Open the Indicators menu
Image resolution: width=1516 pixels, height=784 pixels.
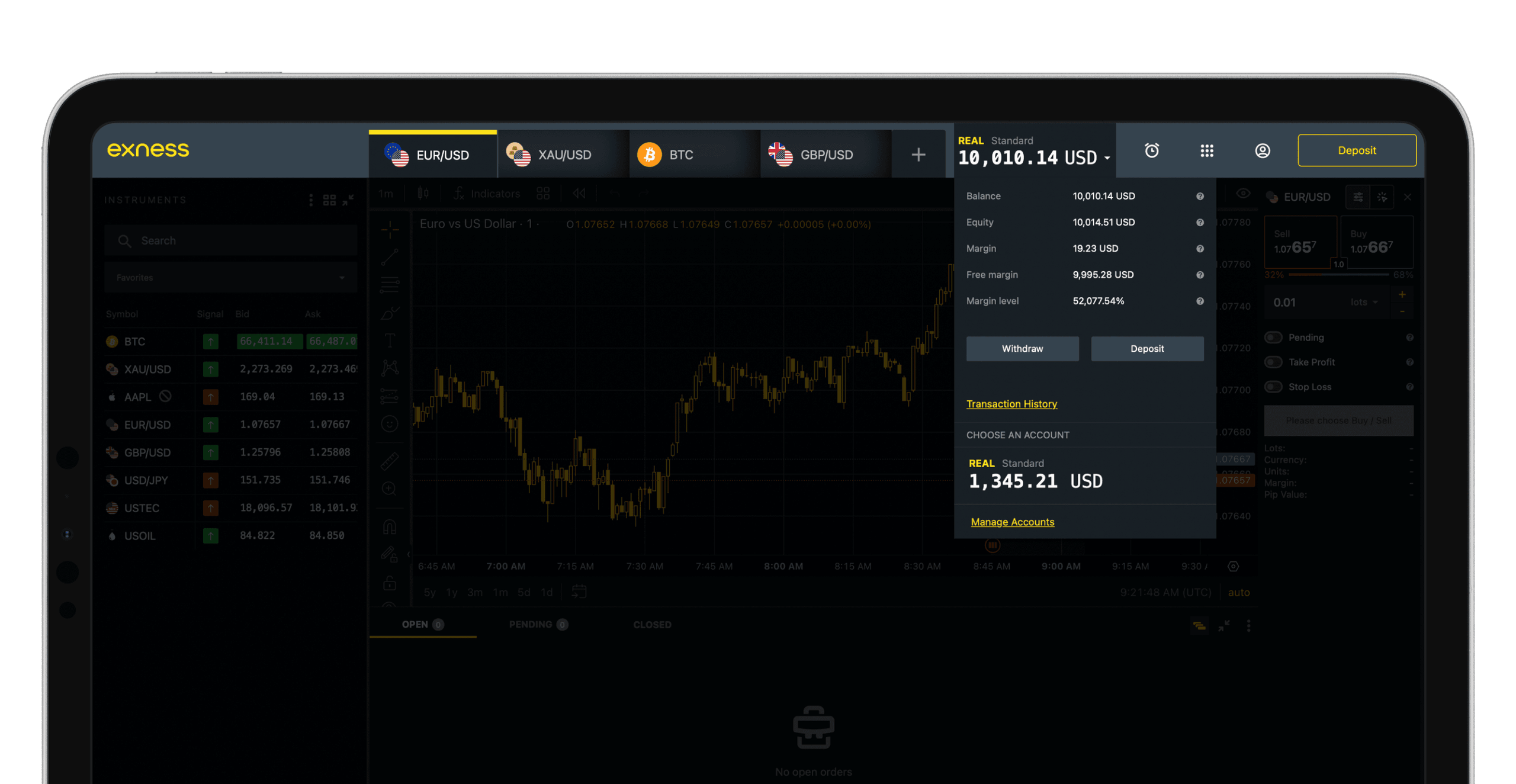[x=487, y=194]
